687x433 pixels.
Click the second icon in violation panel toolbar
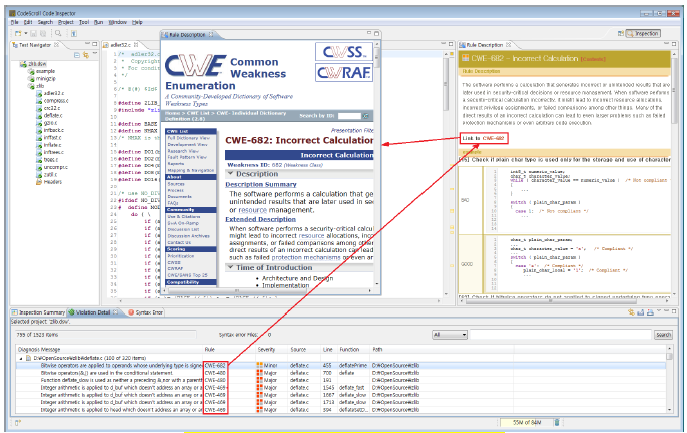[641, 312]
